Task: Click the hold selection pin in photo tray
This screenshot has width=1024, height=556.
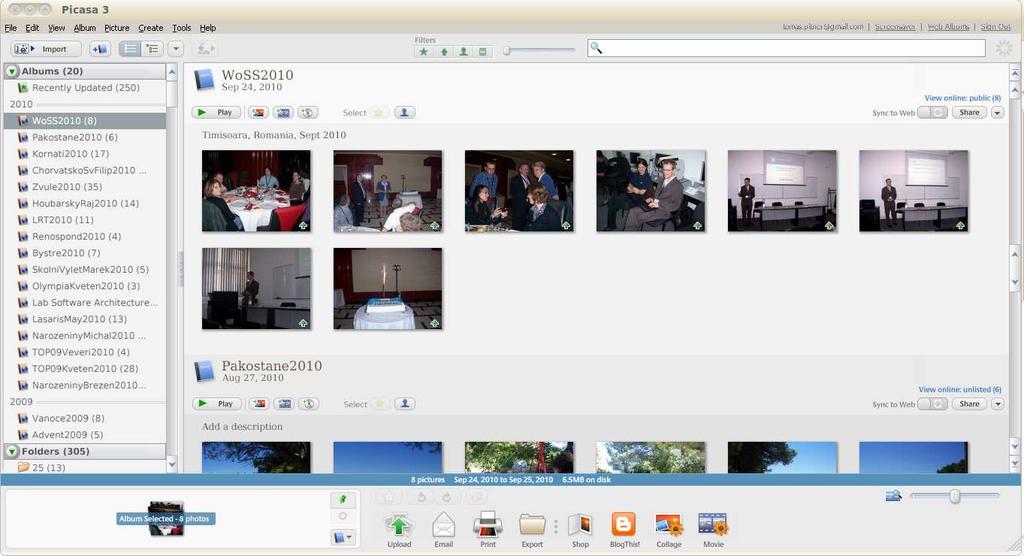Action: pyautogui.click(x=343, y=500)
